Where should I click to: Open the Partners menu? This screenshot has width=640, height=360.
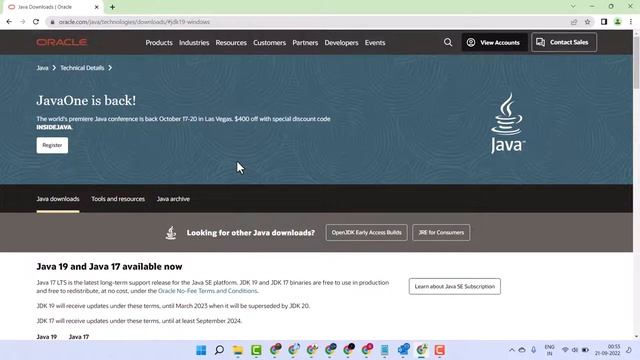pyautogui.click(x=305, y=42)
